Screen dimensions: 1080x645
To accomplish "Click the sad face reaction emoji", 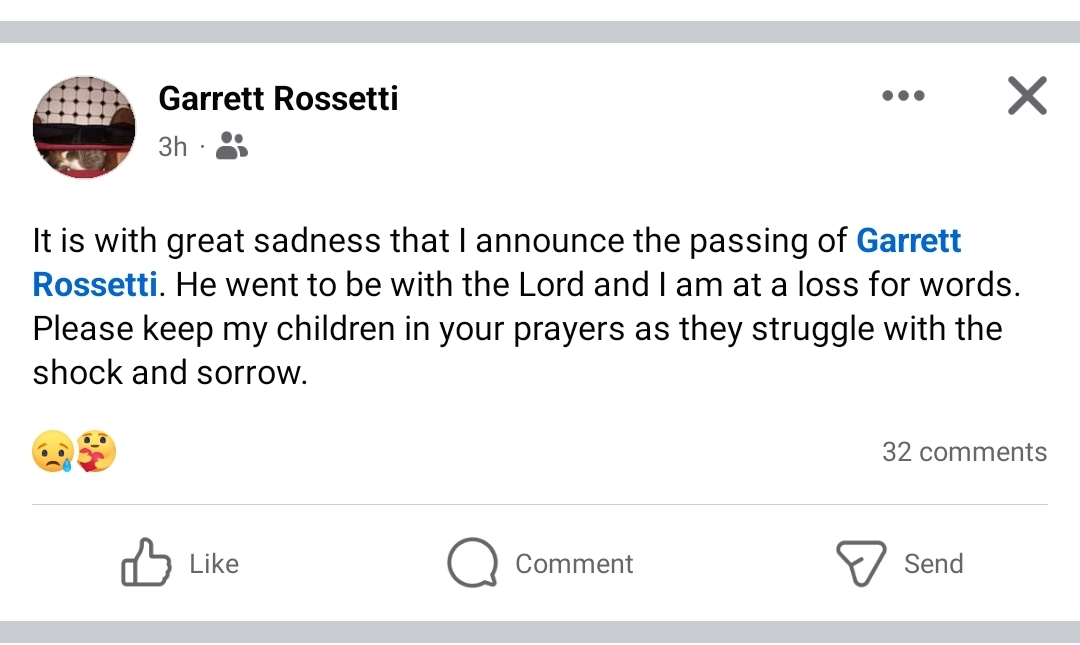I will [x=51, y=452].
